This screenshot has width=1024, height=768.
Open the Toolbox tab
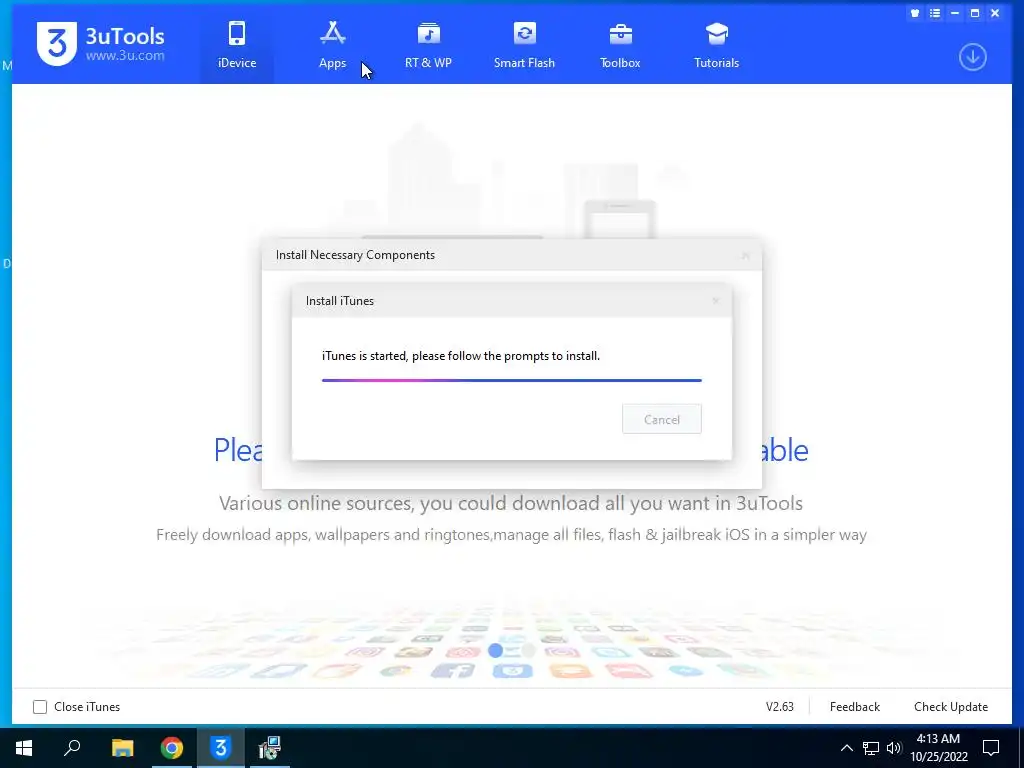[x=620, y=44]
